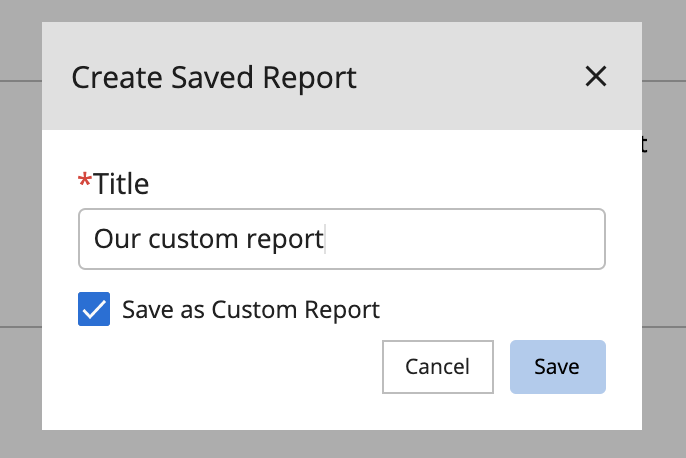Uncheck the Save as Custom Report checkbox
This screenshot has height=458, width=686.
coord(94,309)
